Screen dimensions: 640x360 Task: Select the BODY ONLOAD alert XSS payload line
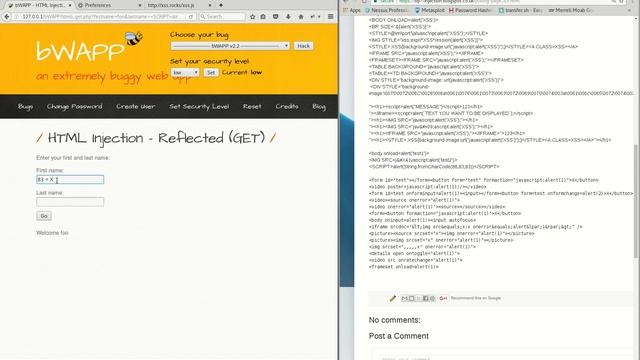tap(403, 20)
